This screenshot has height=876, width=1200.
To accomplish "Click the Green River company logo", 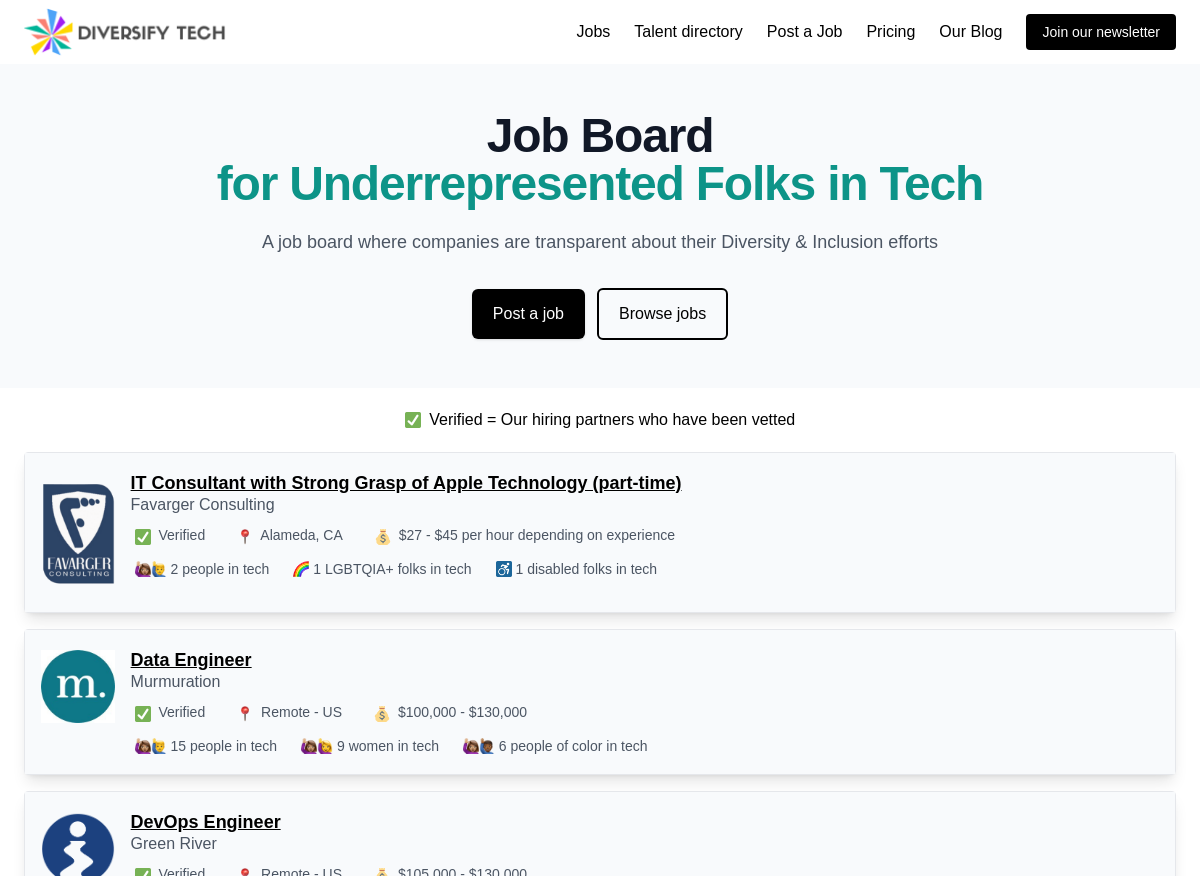I will point(78,845).
